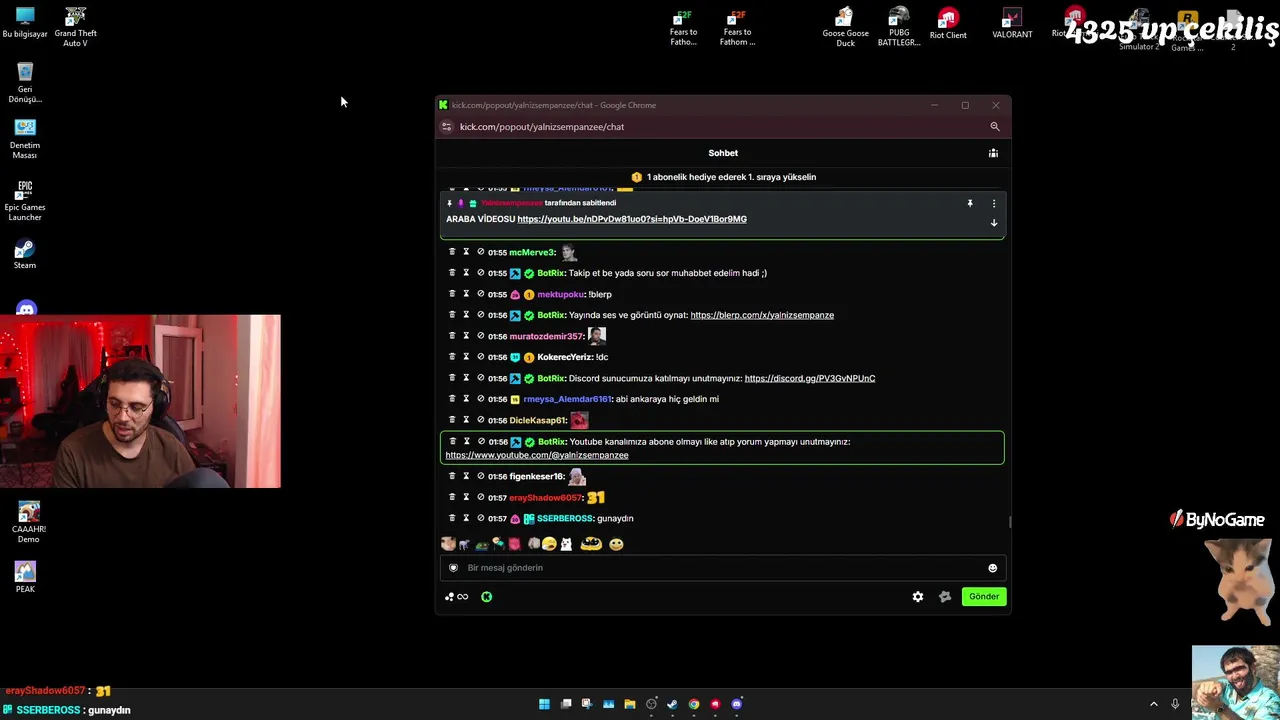Open the Geri Dönüşüm recycle bin icon
Viewport: 1280px width, 720px height.
25,83
